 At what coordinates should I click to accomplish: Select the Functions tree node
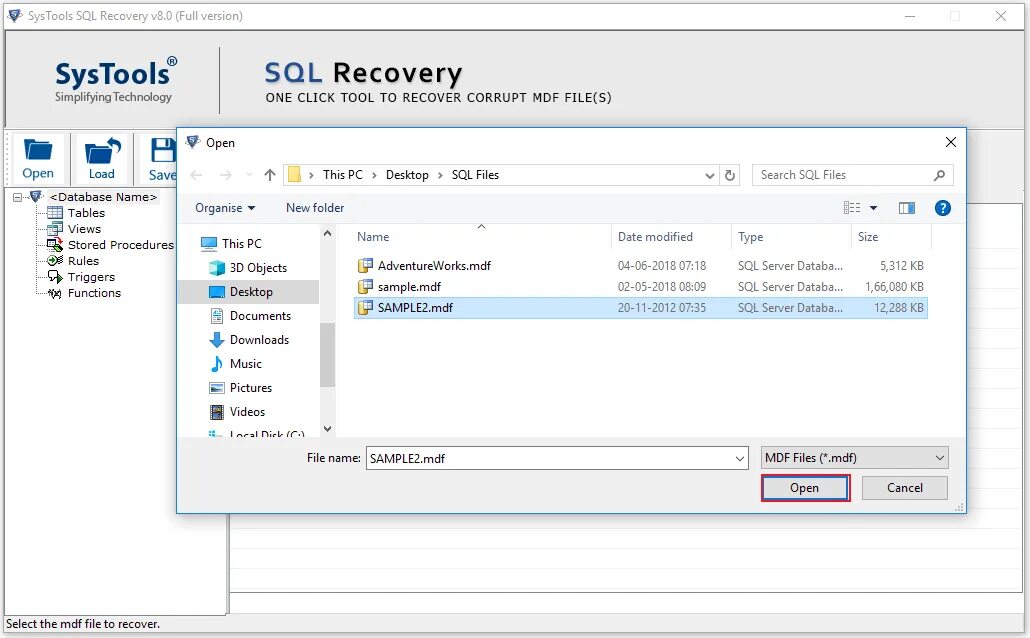(x=95, y=293)
